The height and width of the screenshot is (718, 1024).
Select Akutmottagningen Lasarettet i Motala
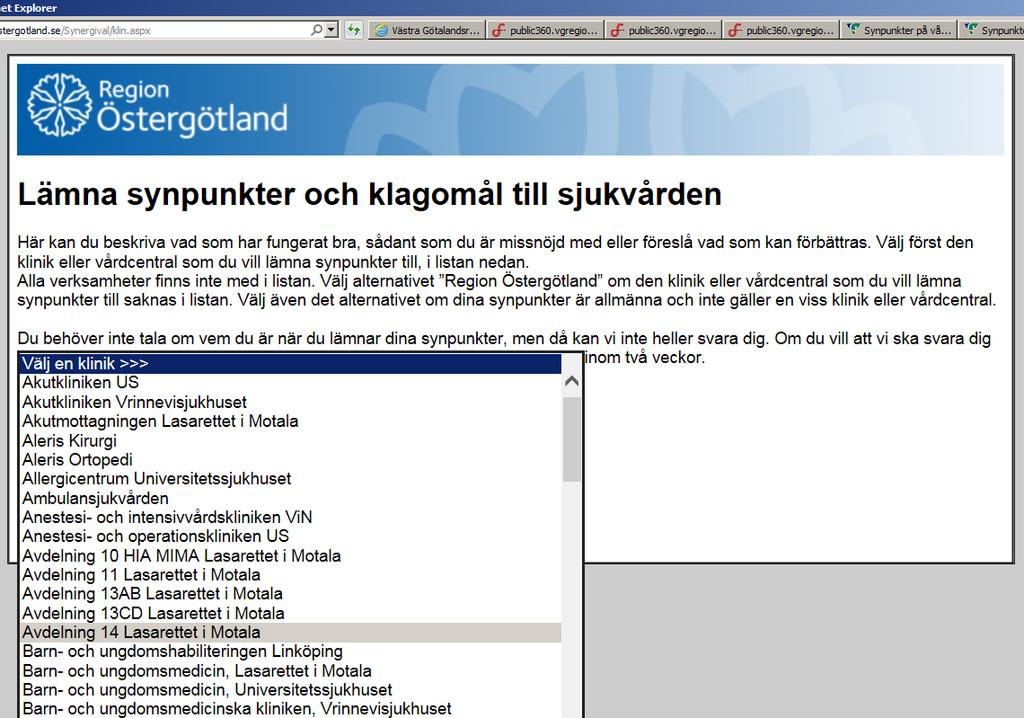click(291, 421)
